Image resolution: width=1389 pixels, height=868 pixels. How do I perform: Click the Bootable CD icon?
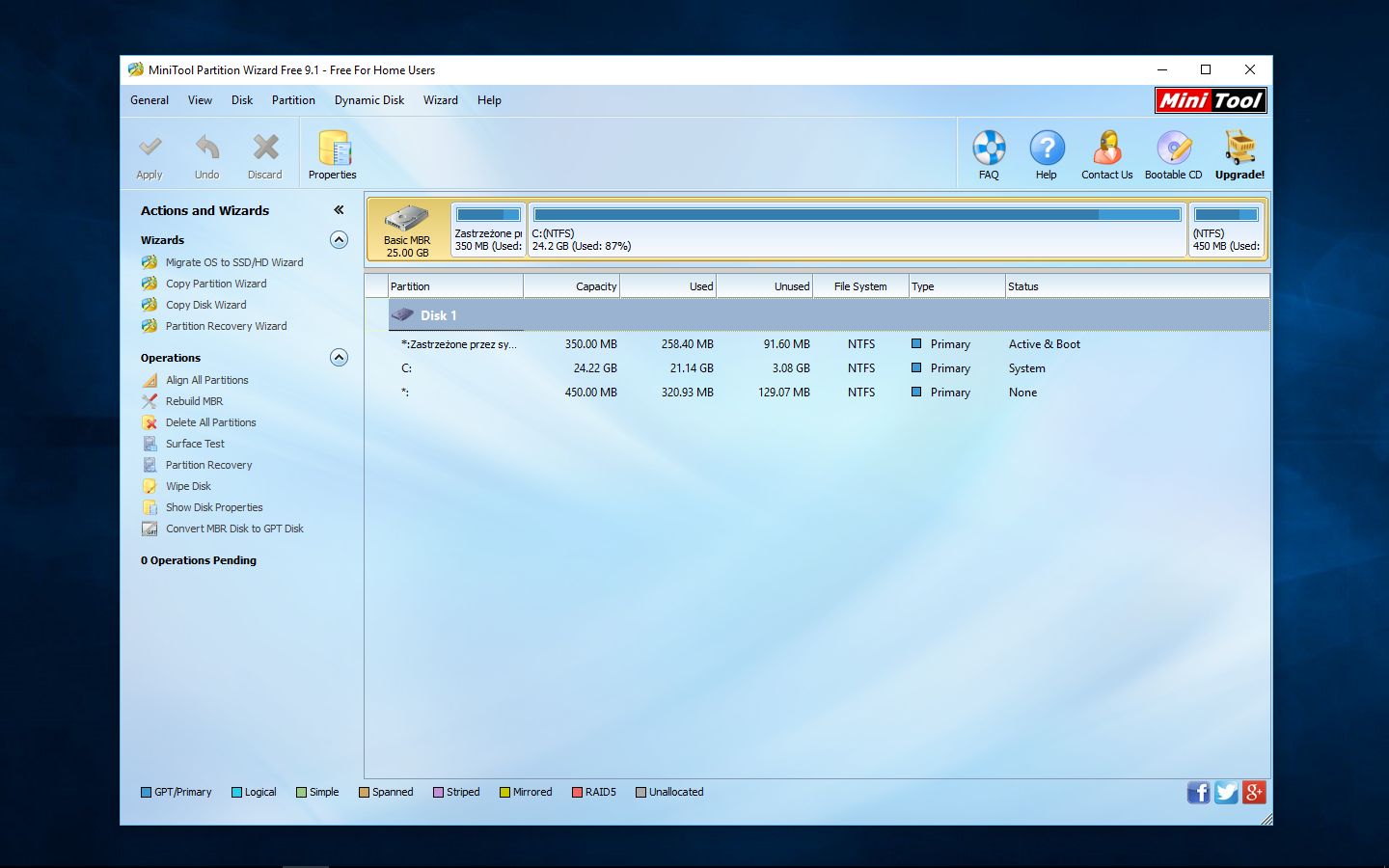pyautogui.click(x=1174, y=149)
